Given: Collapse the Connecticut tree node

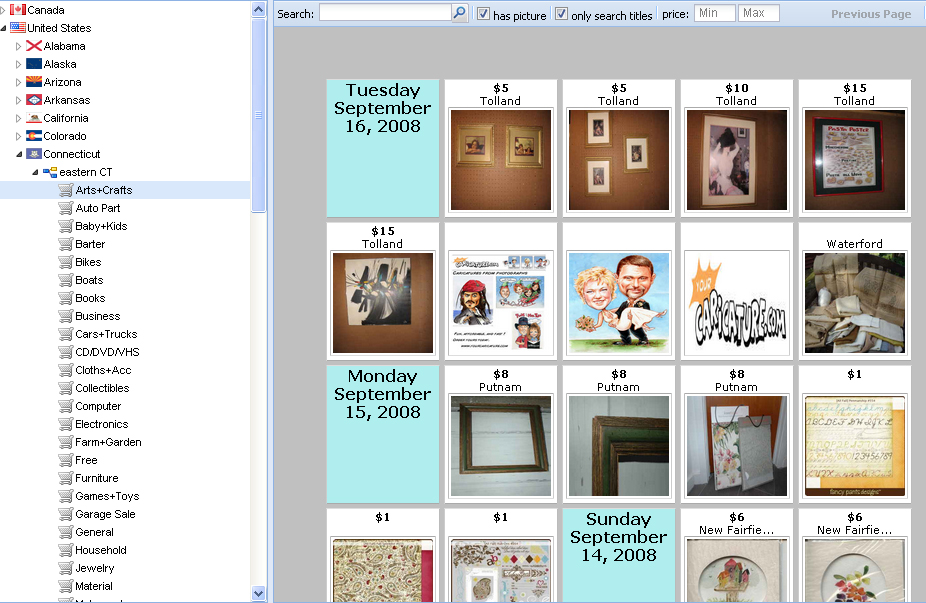Looking at the screenshot, I should 19,154.
